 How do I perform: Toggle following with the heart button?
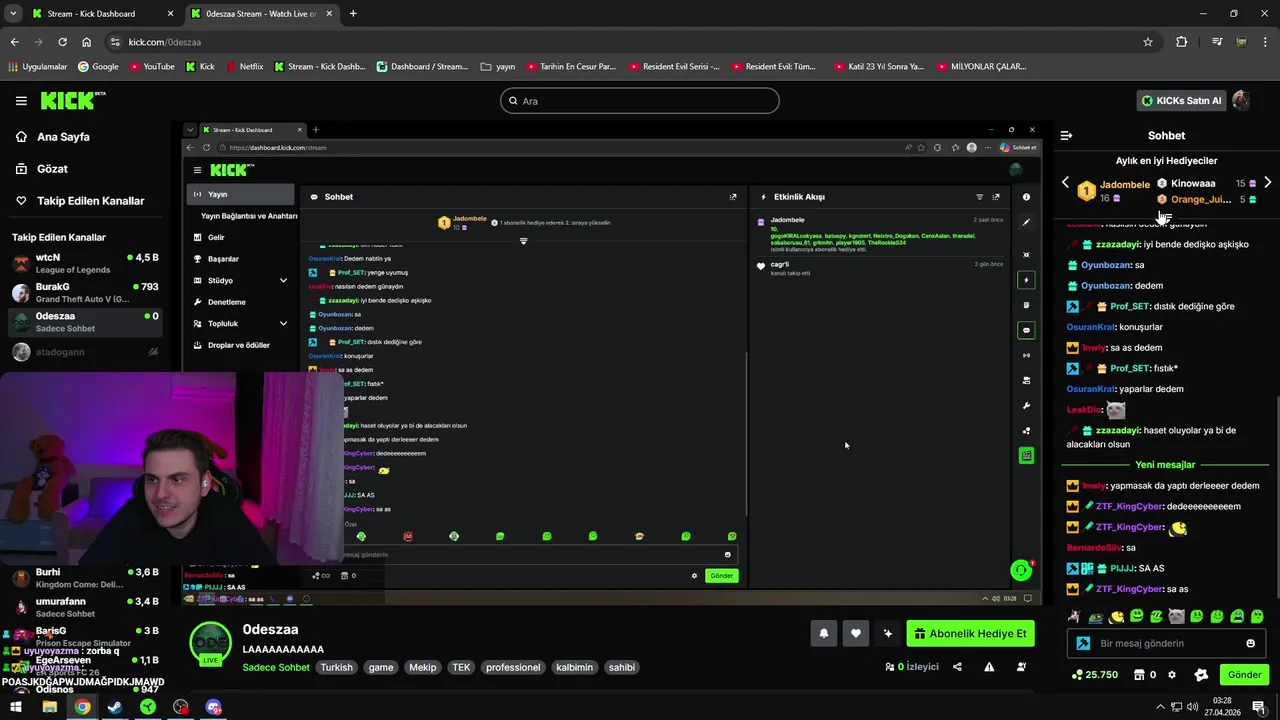point(855,633)
